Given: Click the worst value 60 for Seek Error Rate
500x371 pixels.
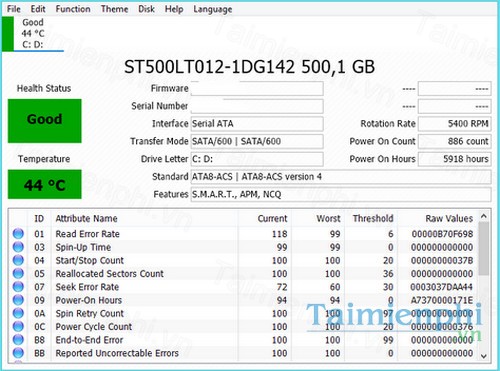Looking at the screenshot, I should (335, 287).
